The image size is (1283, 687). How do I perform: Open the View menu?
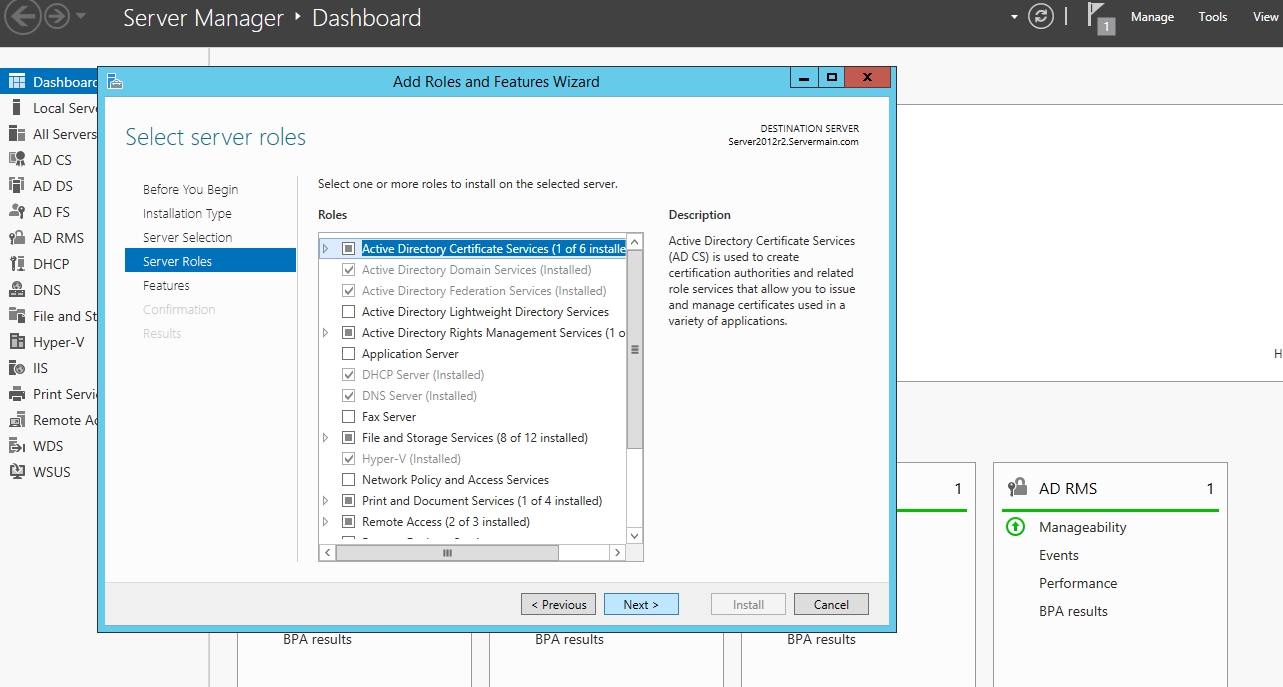pyautogui.click(x=1266, y=17)
